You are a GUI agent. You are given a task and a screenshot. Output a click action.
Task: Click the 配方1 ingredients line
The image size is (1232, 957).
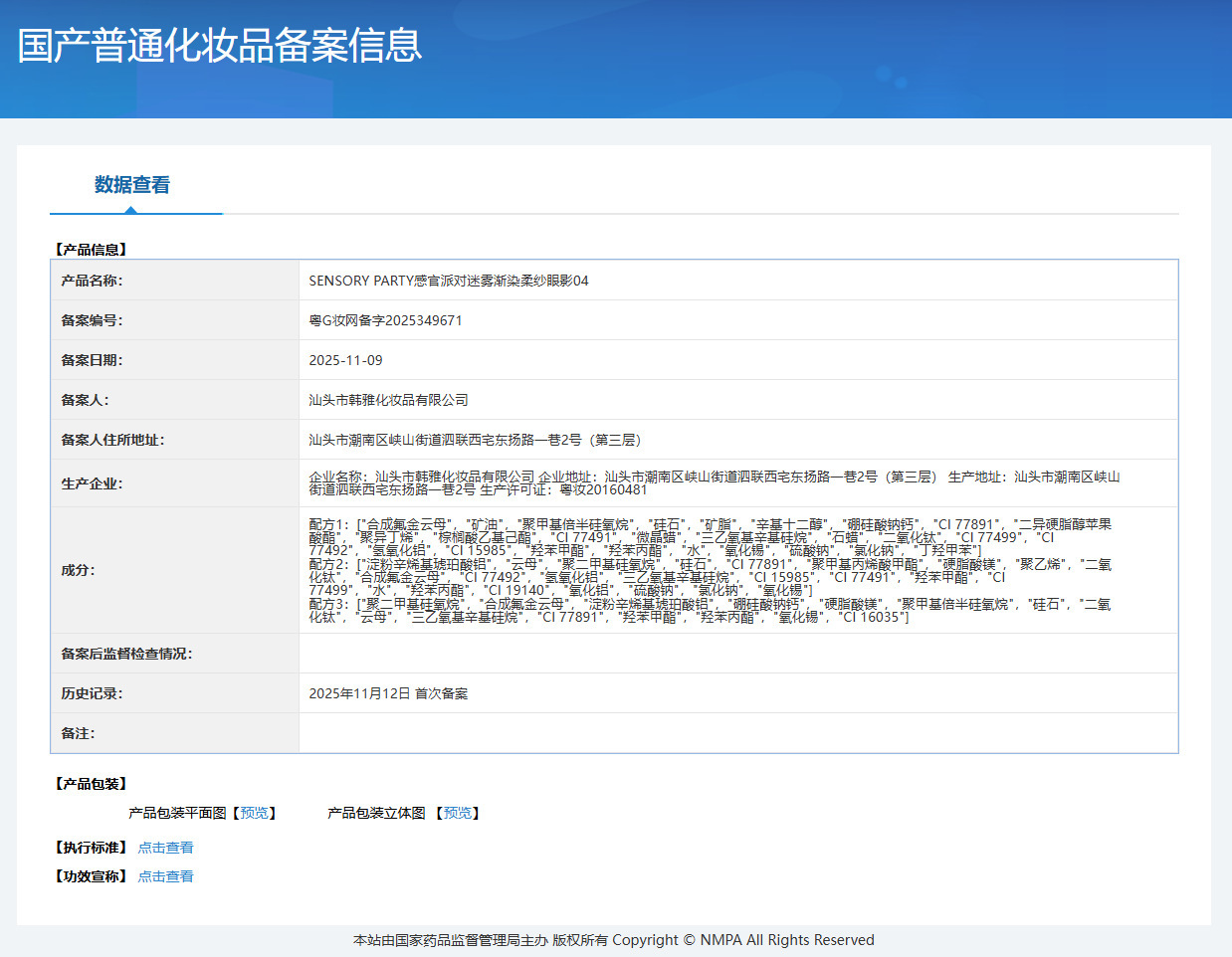tap(711, 537)
